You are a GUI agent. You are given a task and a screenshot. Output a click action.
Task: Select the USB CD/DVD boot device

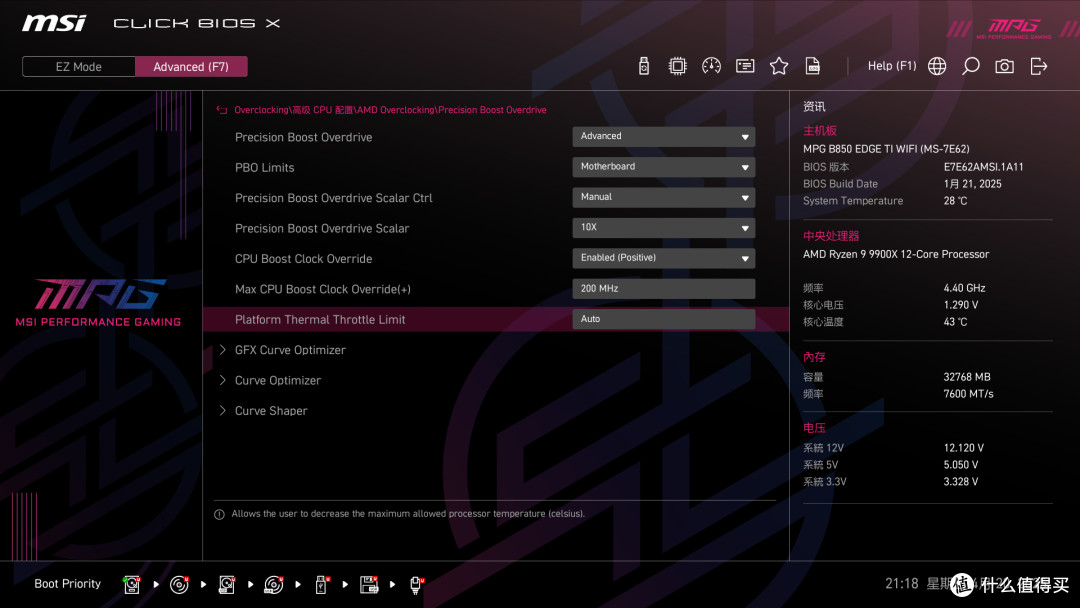point(273,585)
